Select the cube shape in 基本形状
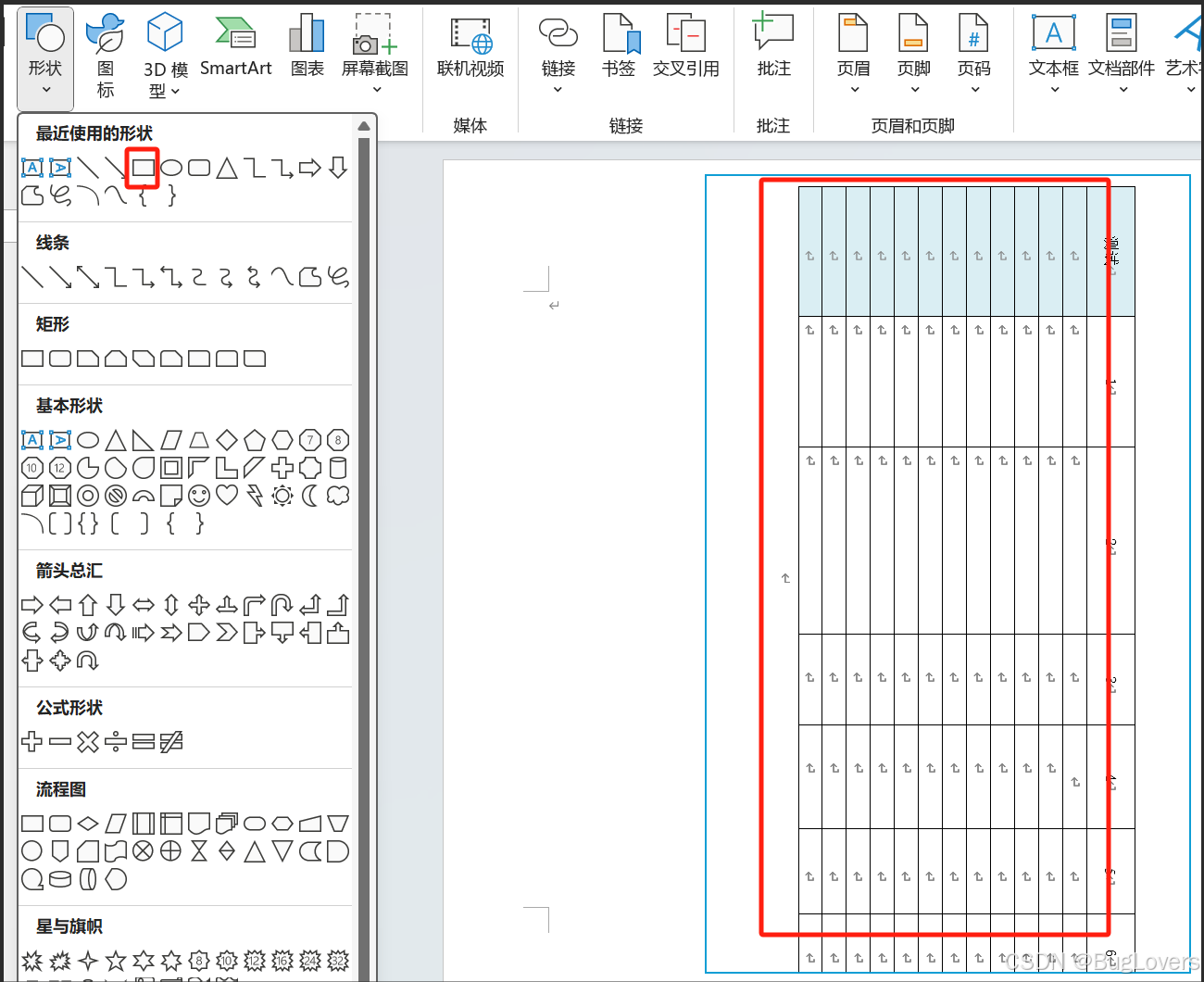 pos(32,496)
